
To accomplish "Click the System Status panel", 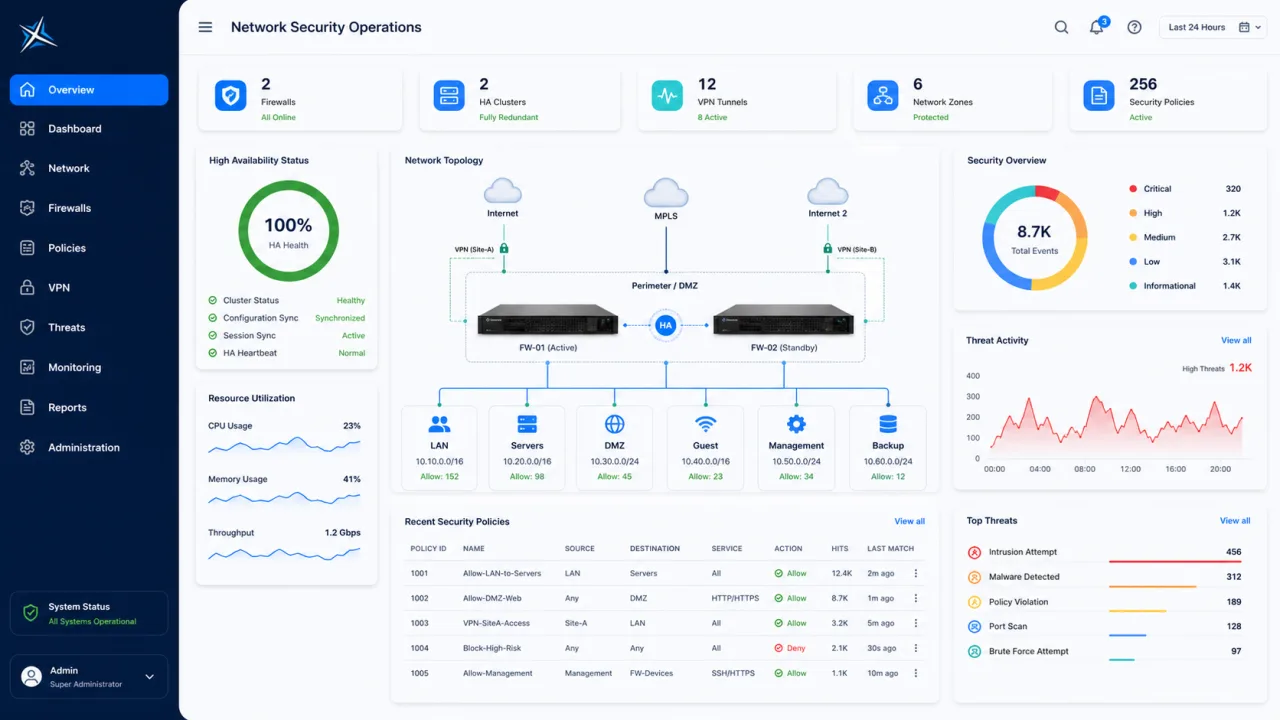I will pos(89,613).
